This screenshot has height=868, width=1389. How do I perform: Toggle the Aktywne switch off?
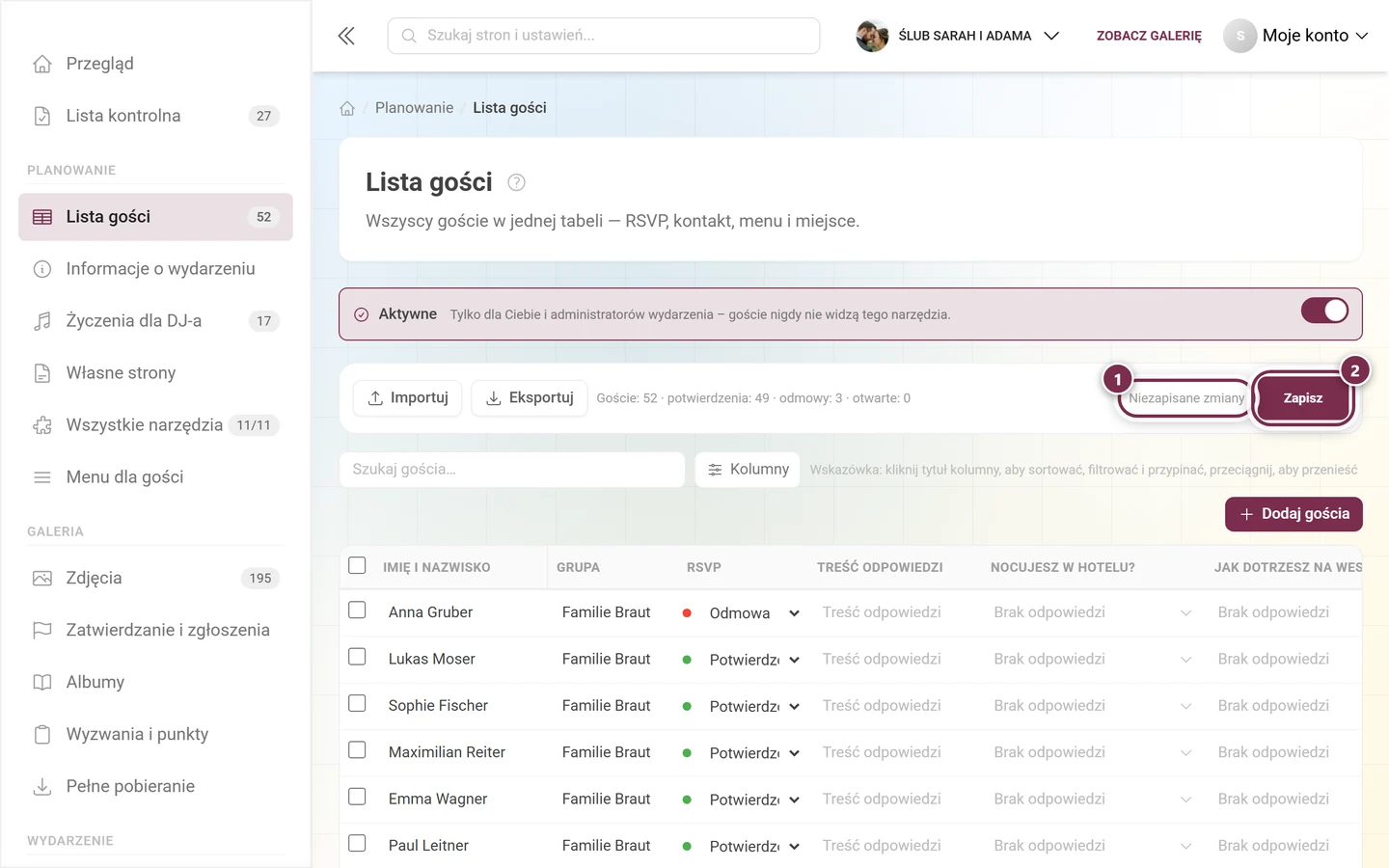pos(1324,311)
